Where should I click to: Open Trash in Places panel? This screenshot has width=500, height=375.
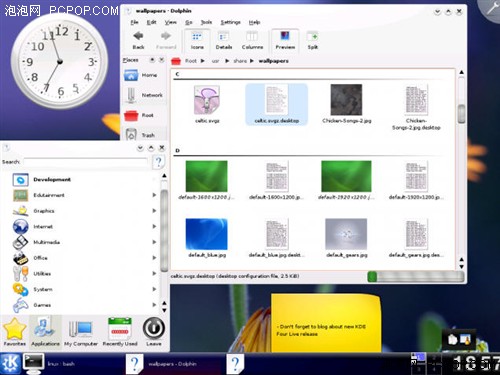[x=144, y=135]
